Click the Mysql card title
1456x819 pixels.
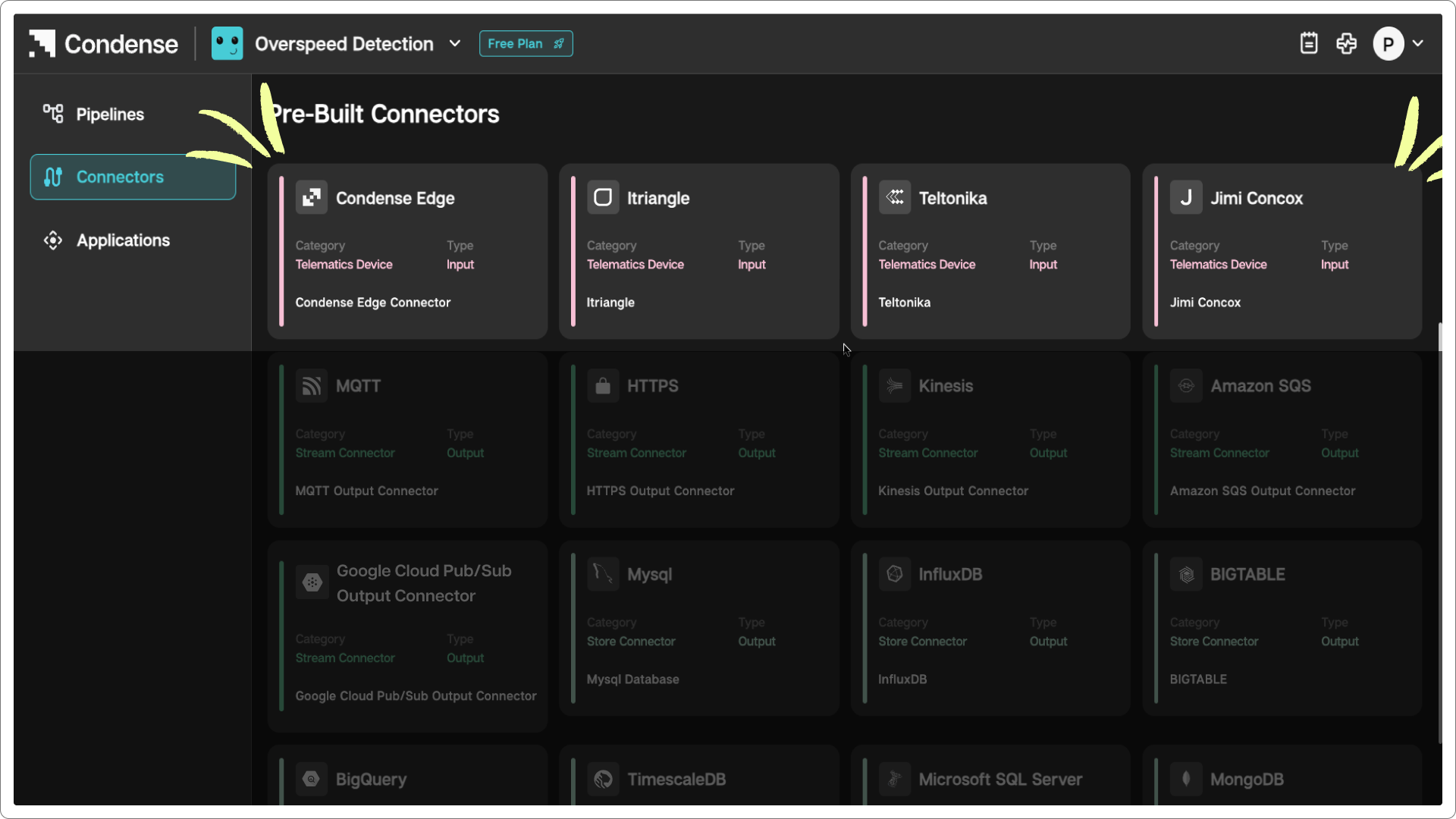649,575
